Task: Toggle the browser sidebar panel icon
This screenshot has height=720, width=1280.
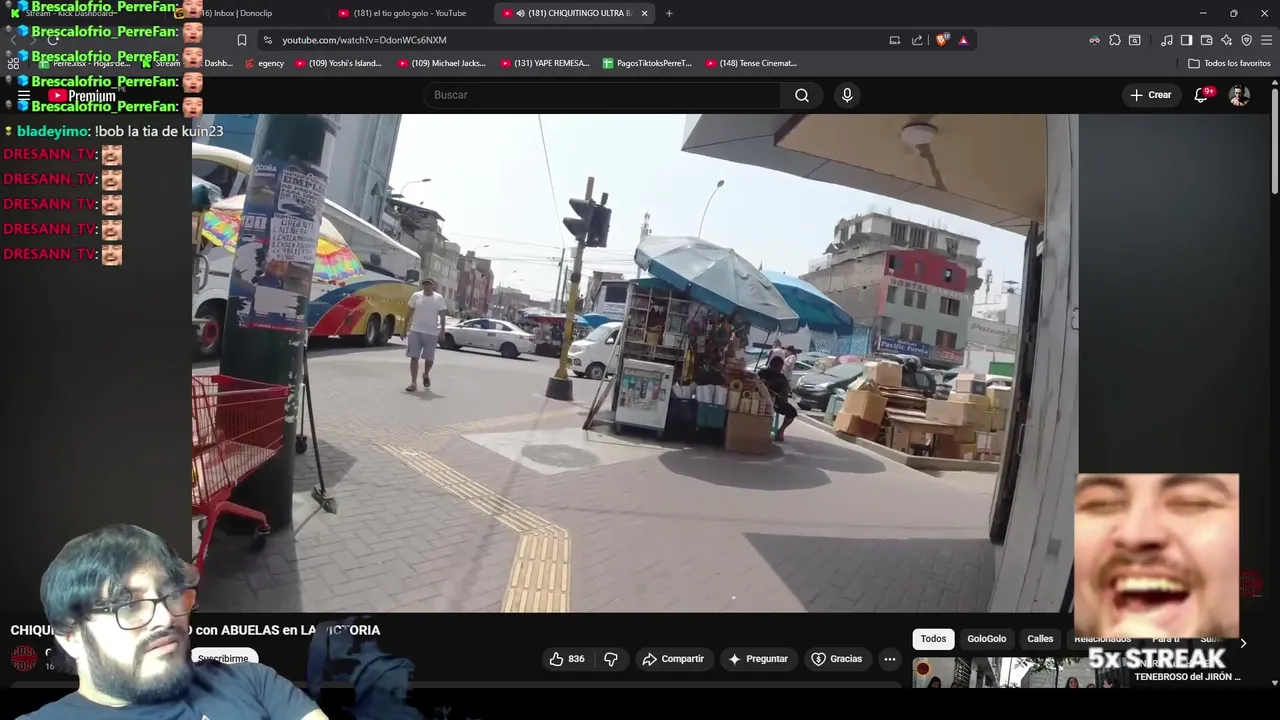Action: 1186,40
